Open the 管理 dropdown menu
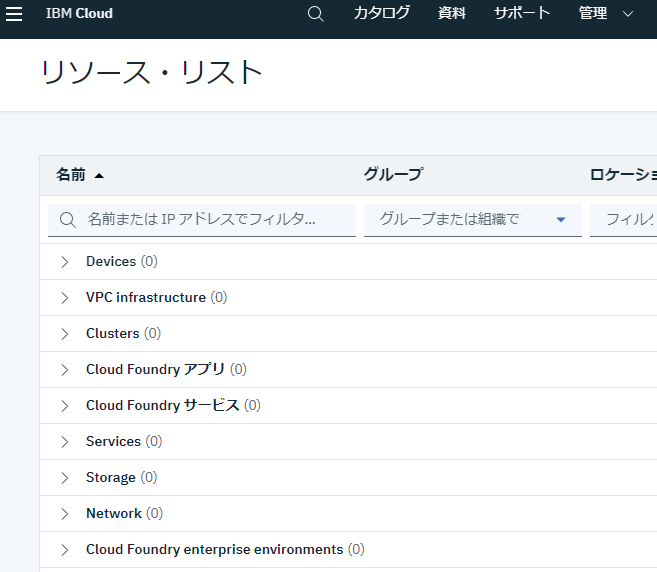The height and width of the screenshot is (572, 657). 605,13
